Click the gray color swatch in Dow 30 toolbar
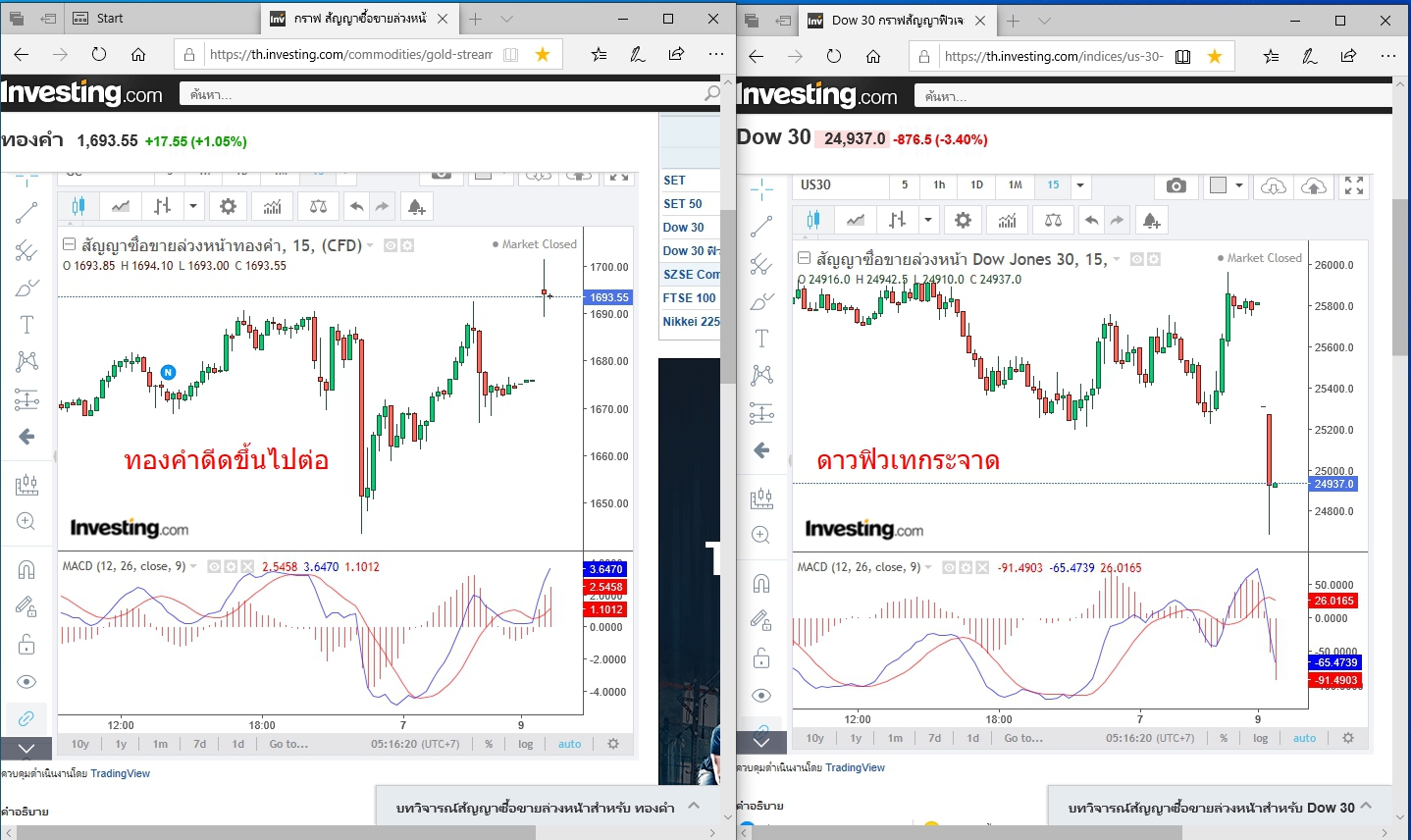The image size is (1411, 840). pos(1218,185)
